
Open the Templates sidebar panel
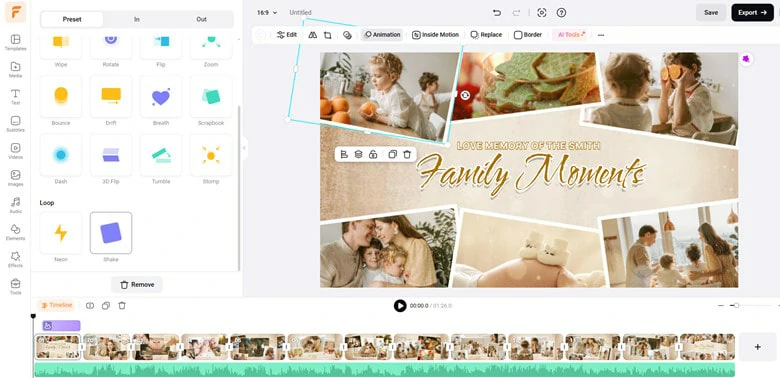[x=15, y=42]
